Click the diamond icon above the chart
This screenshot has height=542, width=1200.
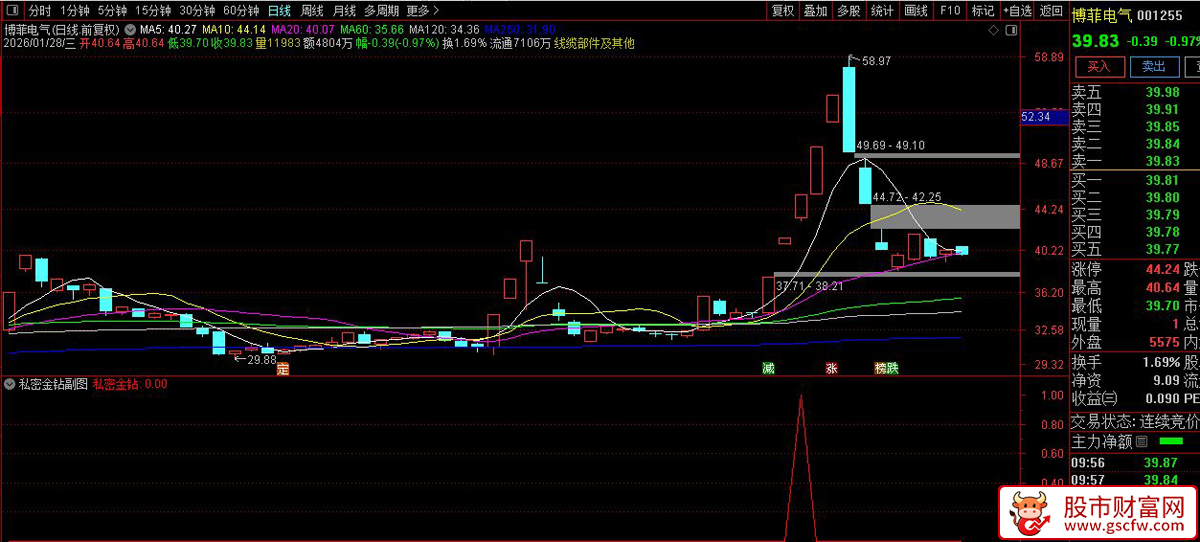(x=995, y=31)
